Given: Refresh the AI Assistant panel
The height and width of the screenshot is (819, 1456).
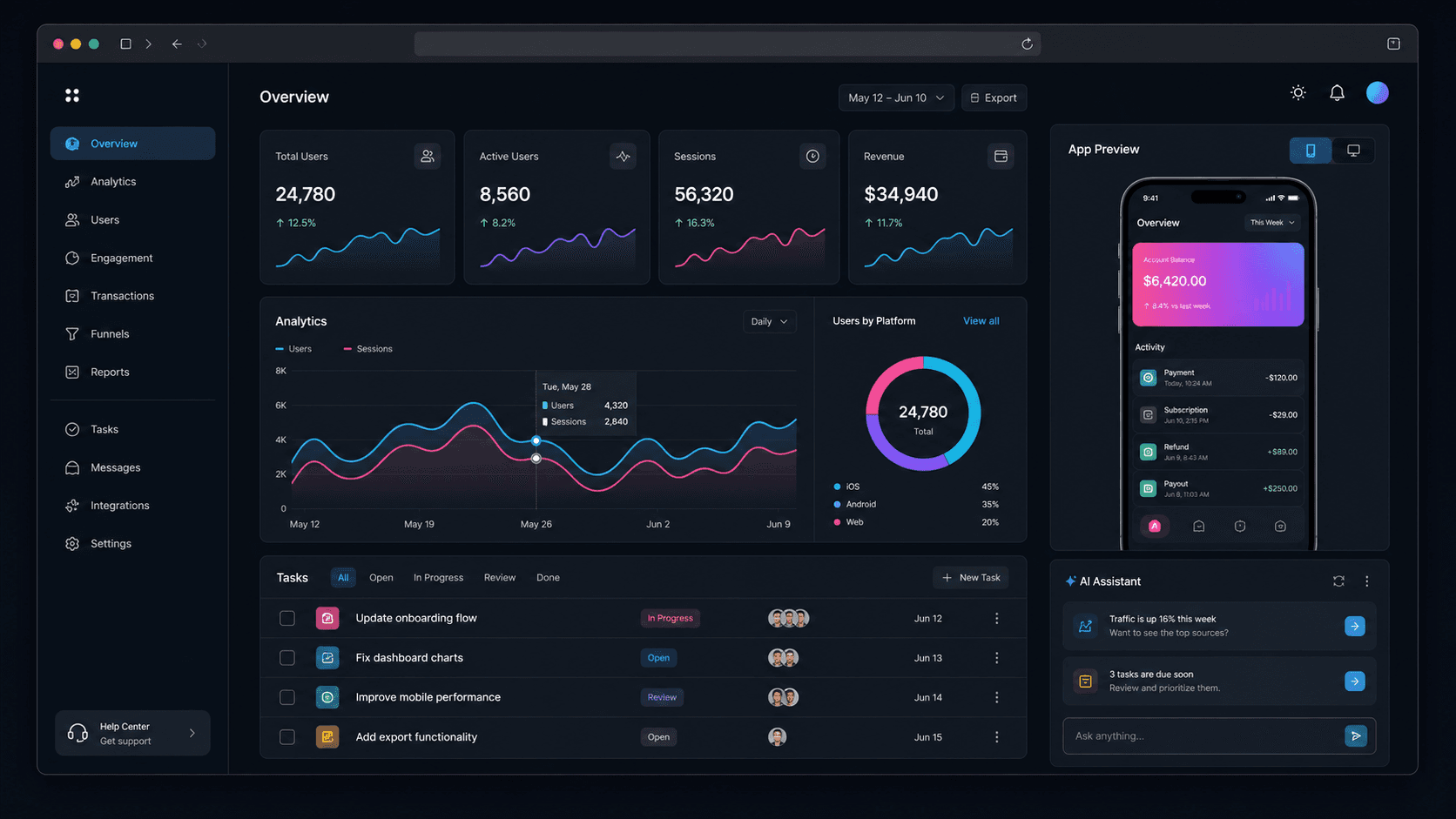Looking at the screenshot, I should pos(1339,581).
